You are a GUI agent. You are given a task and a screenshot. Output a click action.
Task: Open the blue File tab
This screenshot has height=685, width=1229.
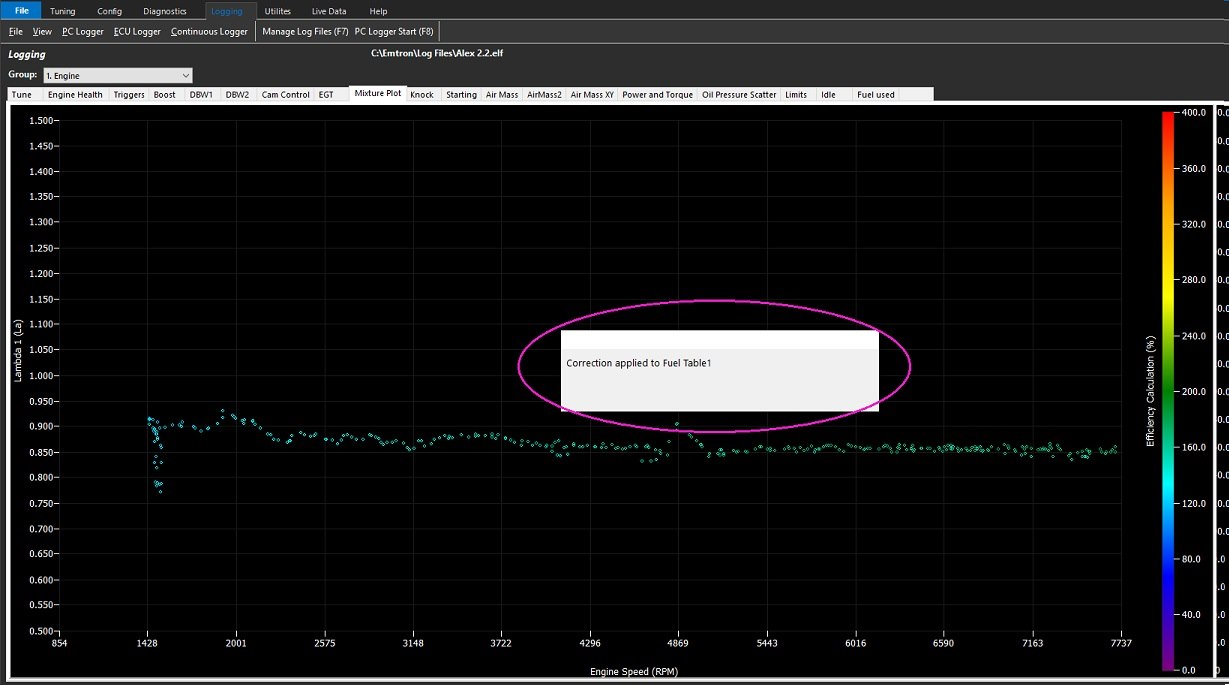tap(21, 11)
